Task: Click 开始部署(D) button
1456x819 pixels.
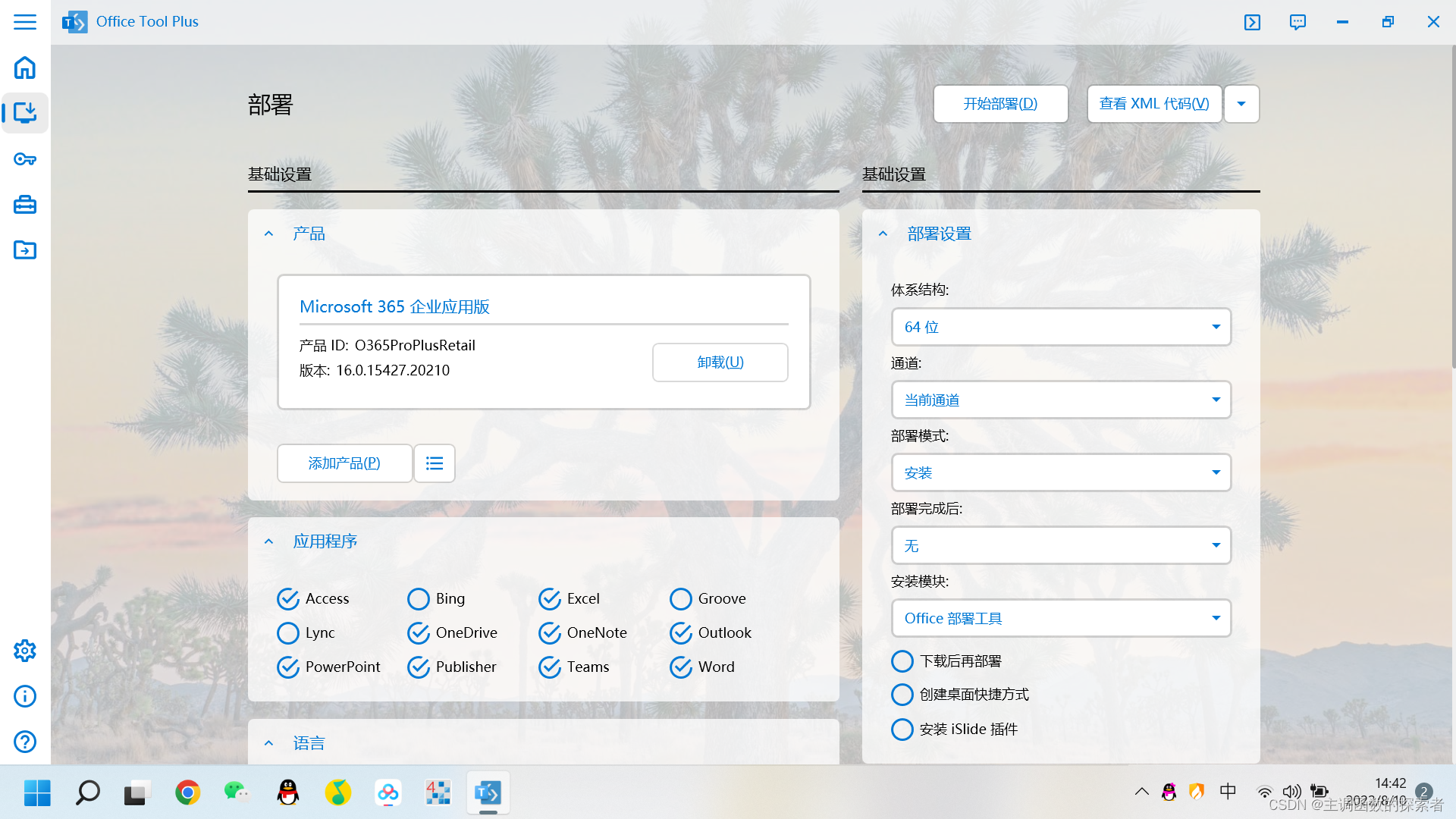Action: point(1000,104)
